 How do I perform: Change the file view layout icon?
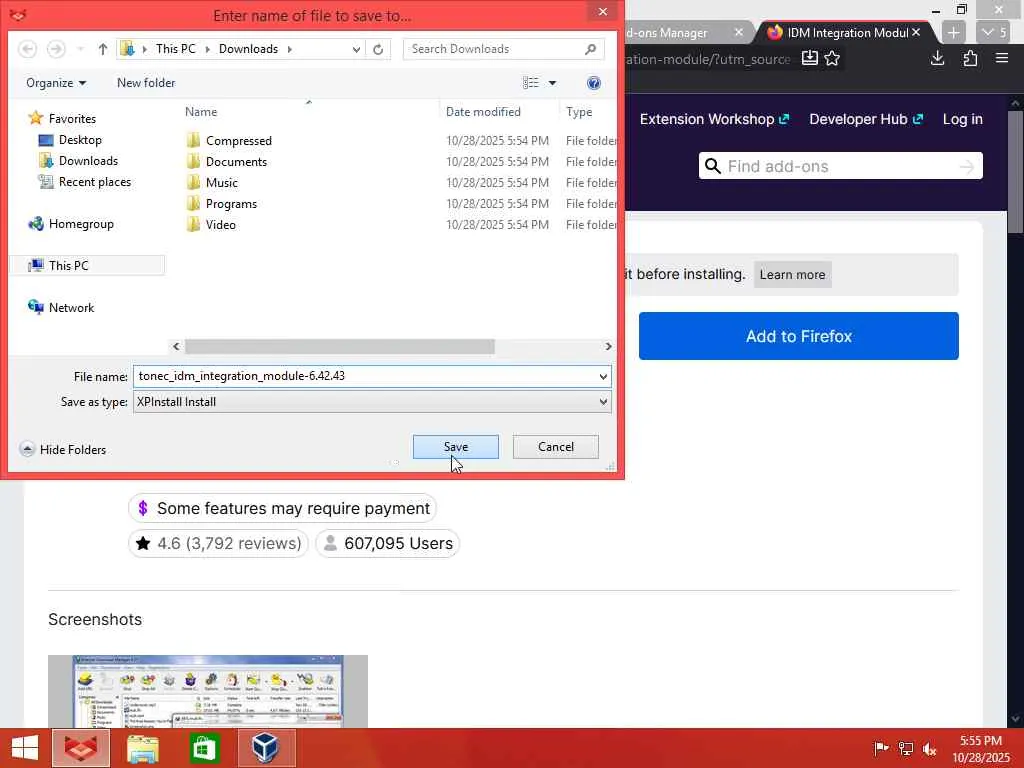coord(530,83)
